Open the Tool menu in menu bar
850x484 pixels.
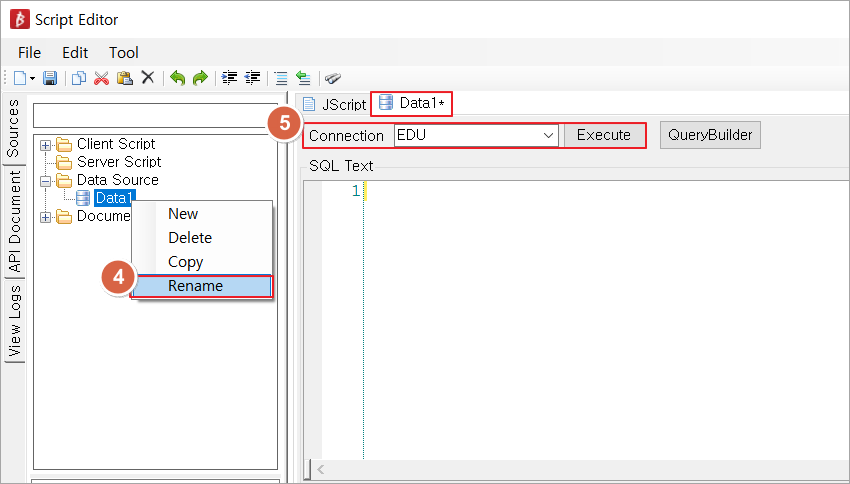pyautogui.click(x=124, y=52)
